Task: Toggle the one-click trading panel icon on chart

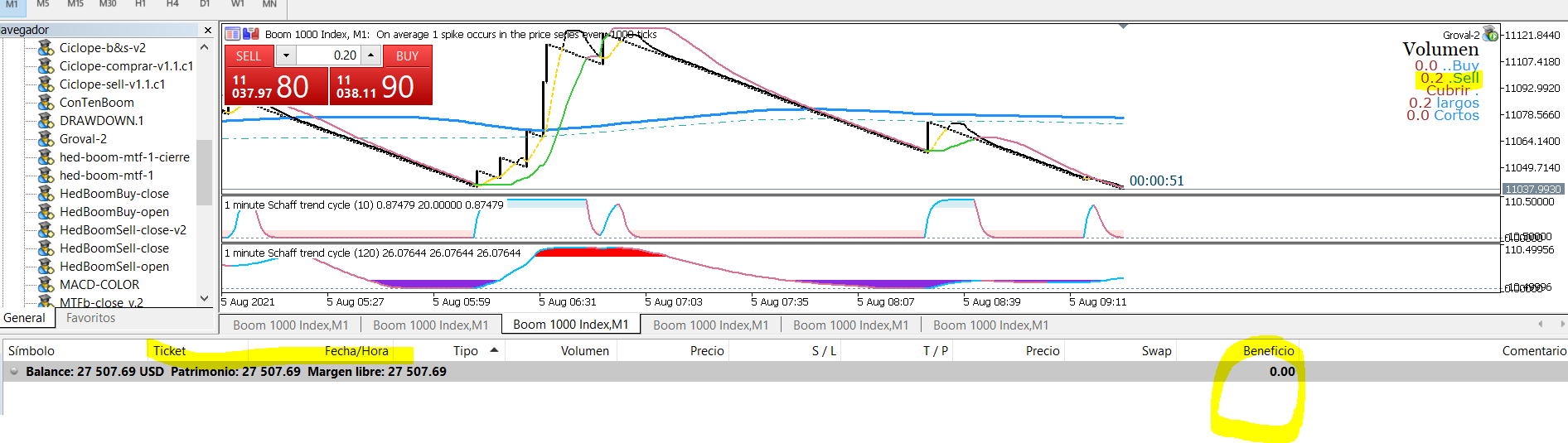Action: tap(232, 34)
